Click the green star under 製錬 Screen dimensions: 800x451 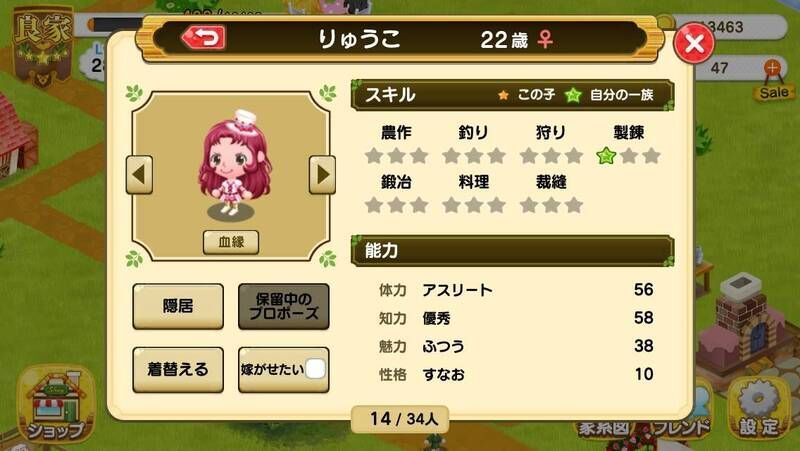click(606, 156)
